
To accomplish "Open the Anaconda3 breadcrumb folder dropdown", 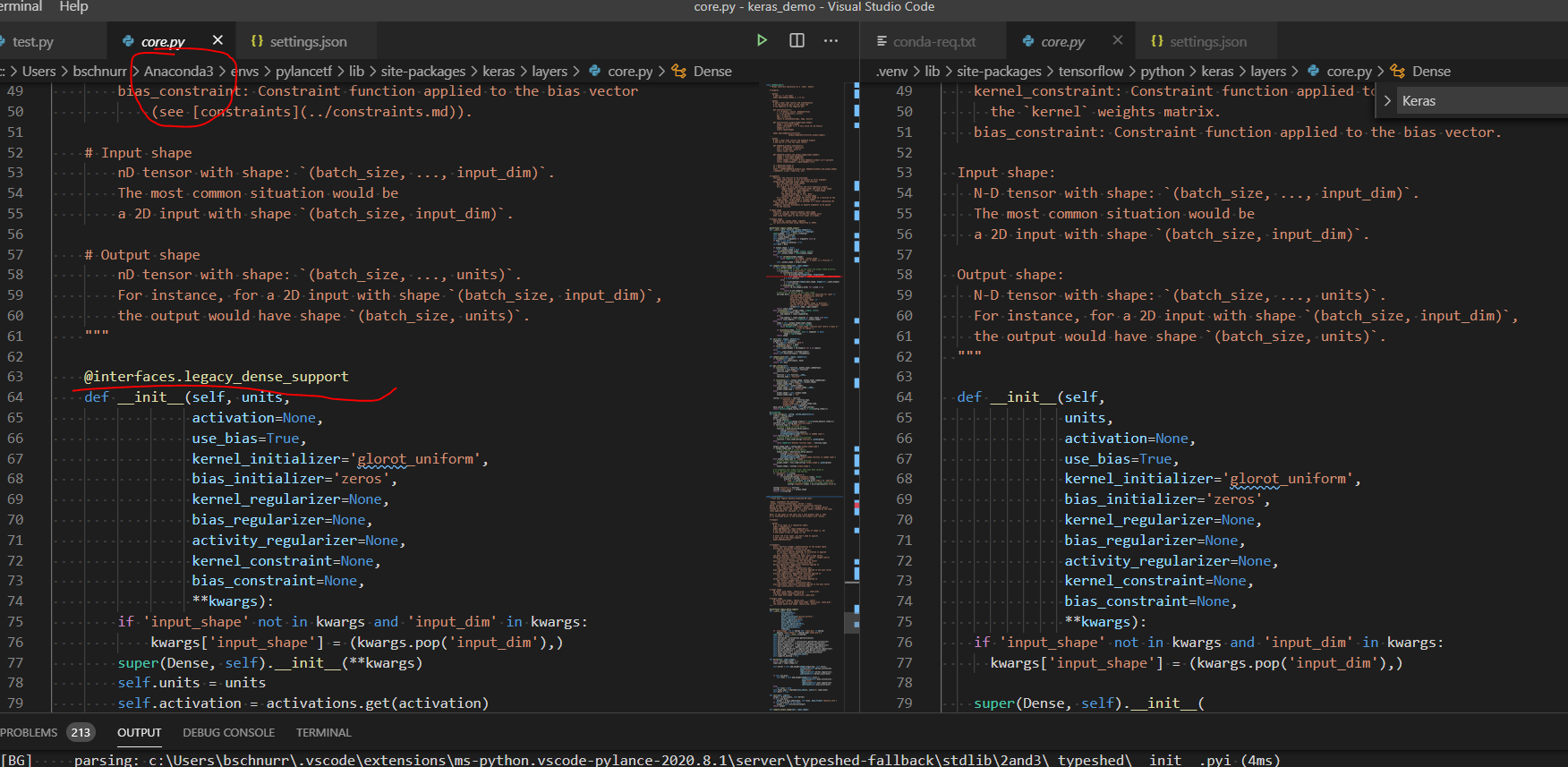I will 178,72.
